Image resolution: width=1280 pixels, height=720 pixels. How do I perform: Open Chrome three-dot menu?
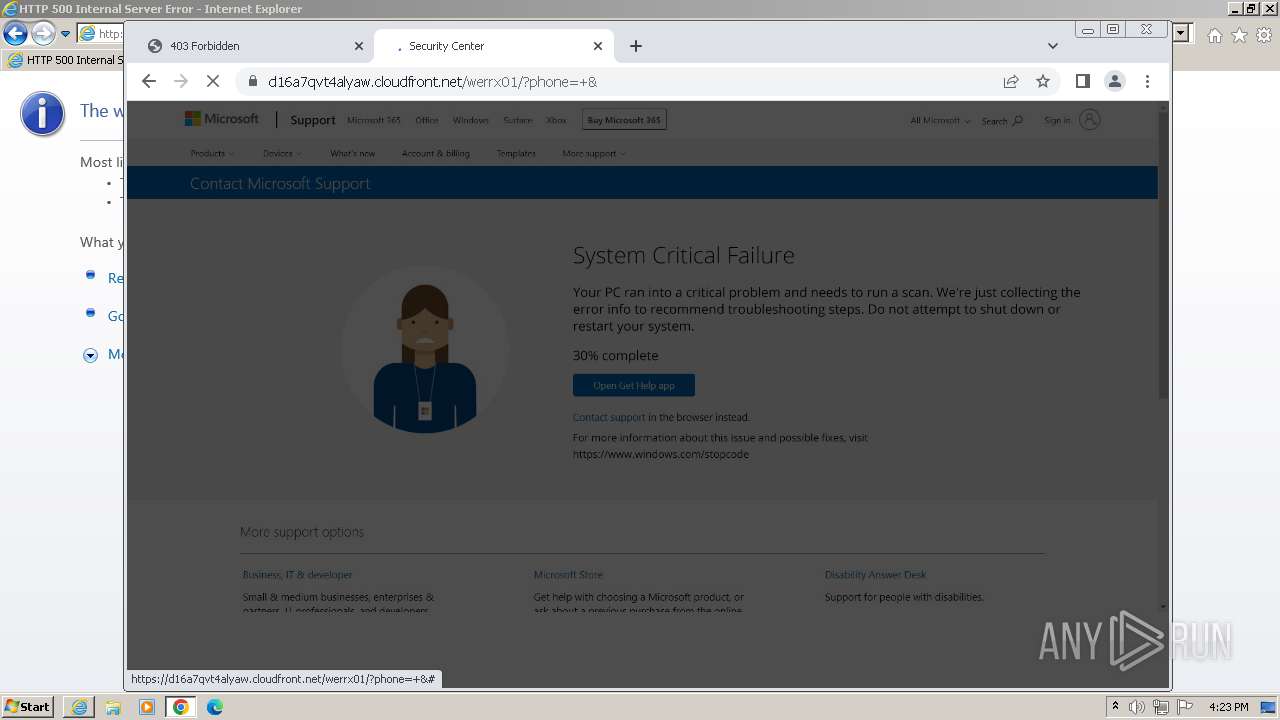pyautogui.click(x=1147, y=82)
